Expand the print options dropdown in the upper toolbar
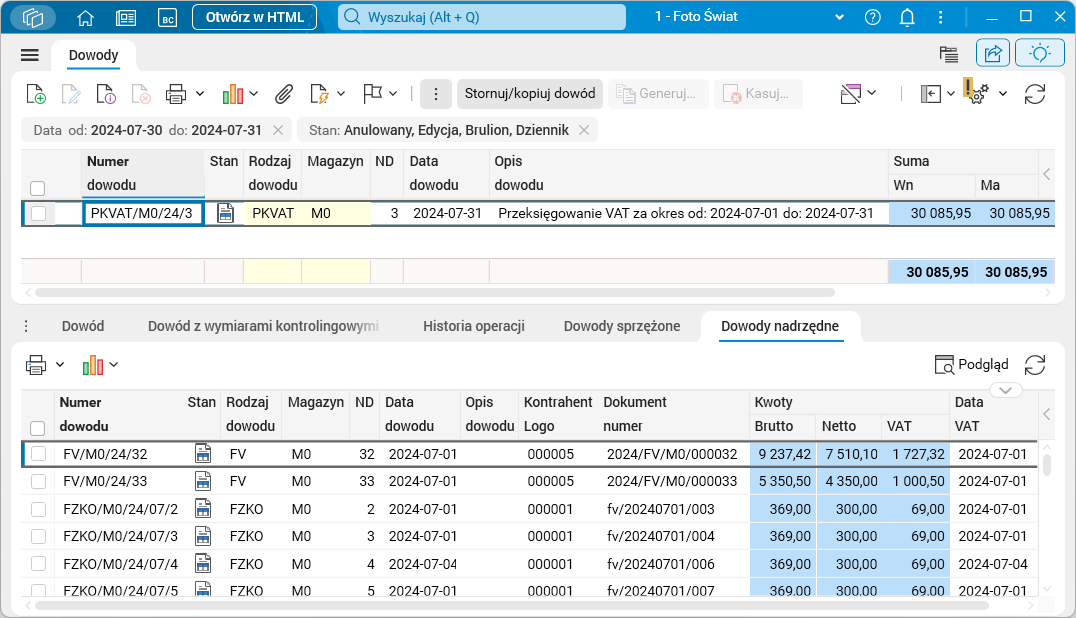 (x=200, y=94)
